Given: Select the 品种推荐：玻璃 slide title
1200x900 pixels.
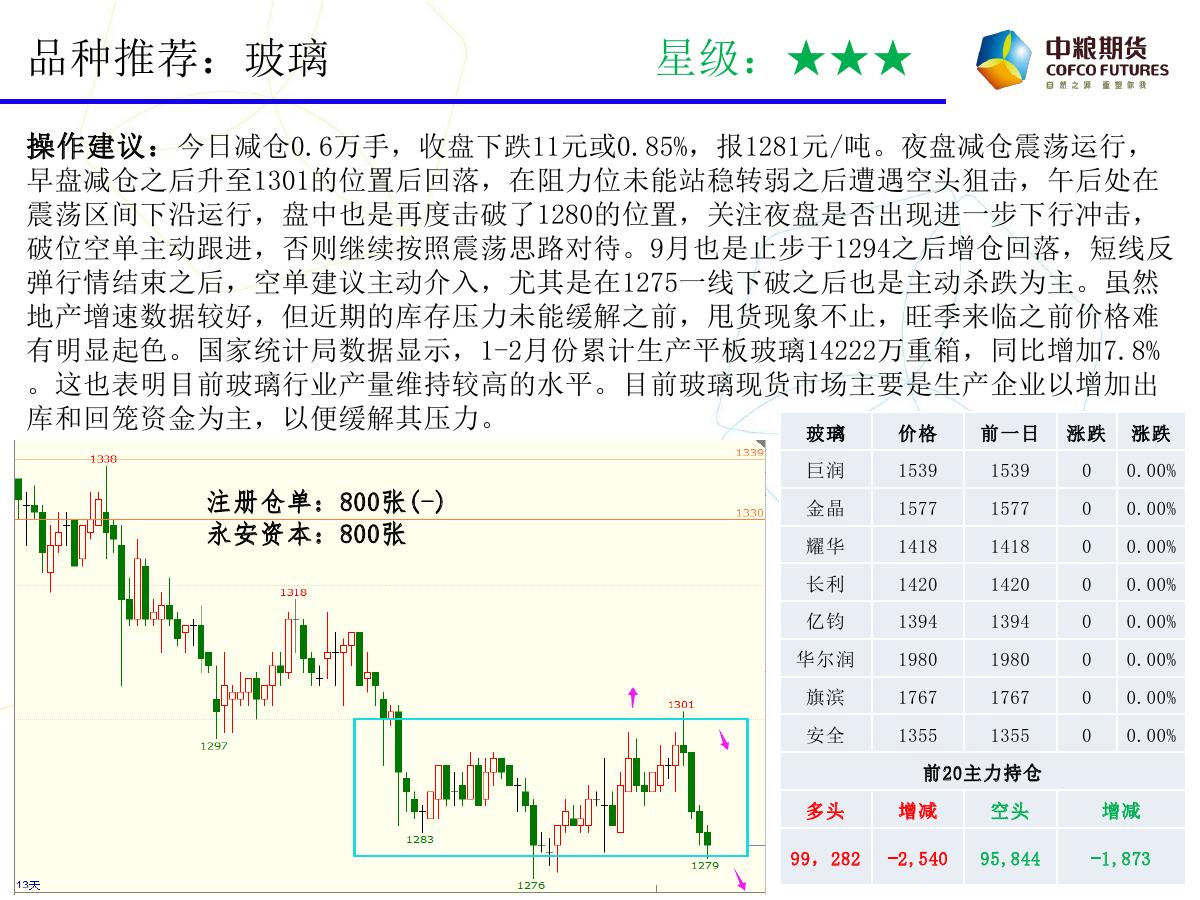Looking at the screenshot, I should 179,59.
